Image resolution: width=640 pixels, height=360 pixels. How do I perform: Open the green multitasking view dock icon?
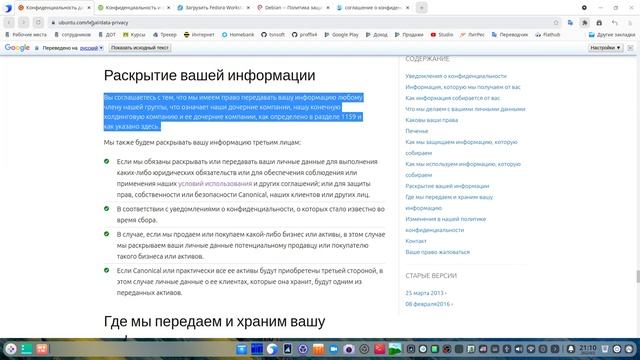pos(27,349)
